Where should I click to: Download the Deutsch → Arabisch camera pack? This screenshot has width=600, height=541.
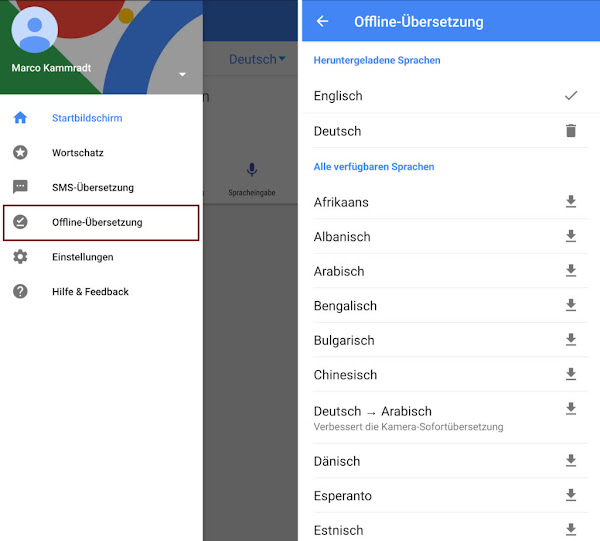point(571,408)
